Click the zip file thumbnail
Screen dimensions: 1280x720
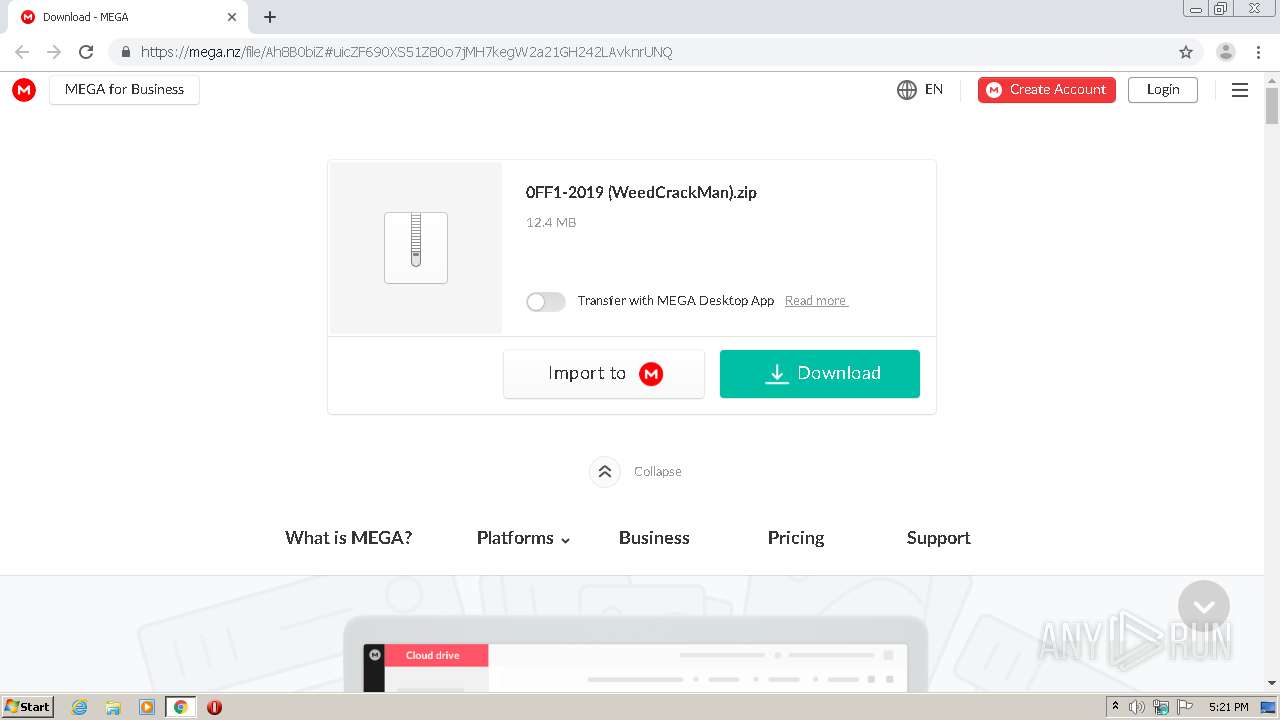click(416, 248)
